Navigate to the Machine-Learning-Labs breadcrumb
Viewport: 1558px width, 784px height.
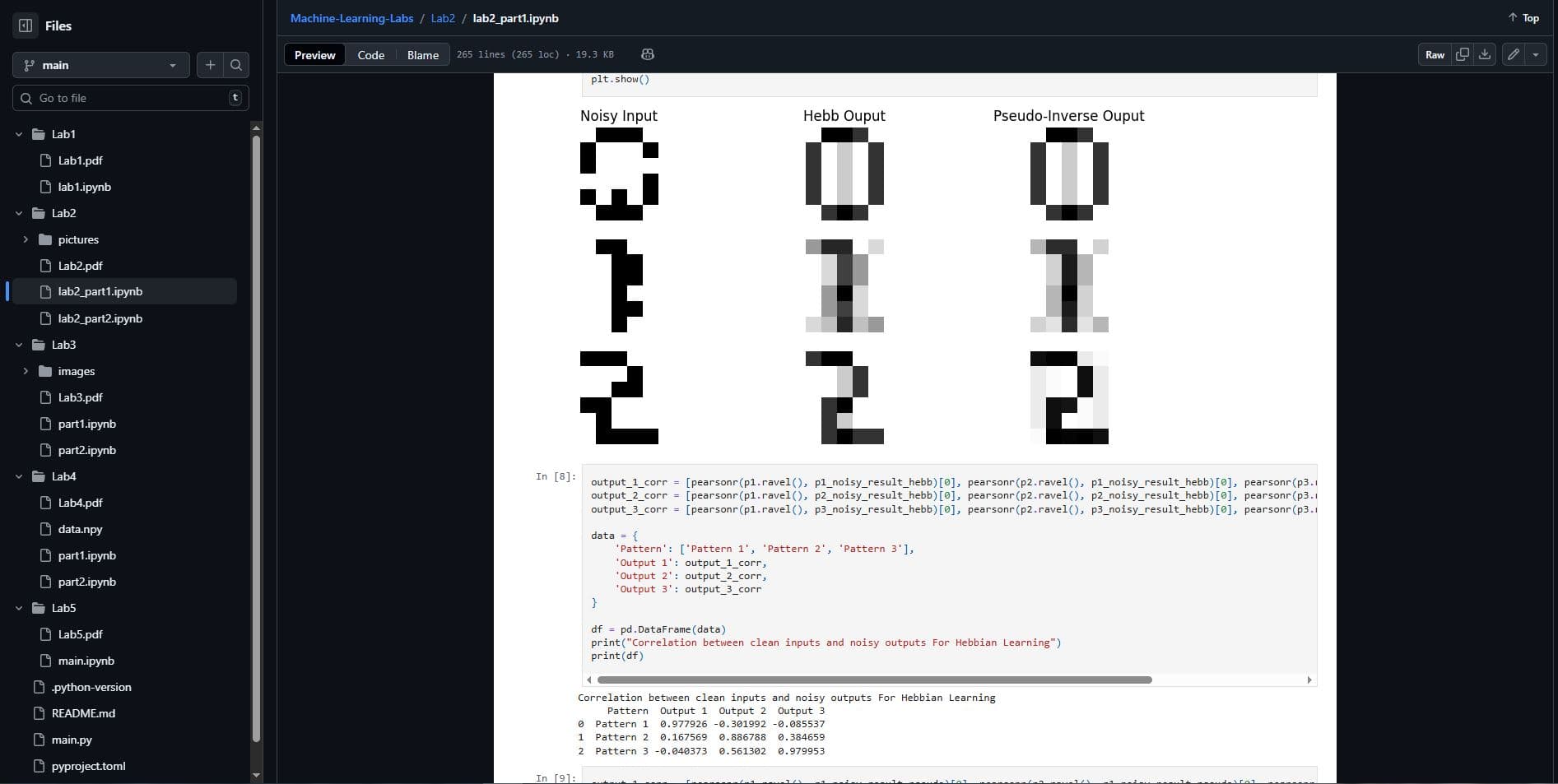(x=351, y=17)
